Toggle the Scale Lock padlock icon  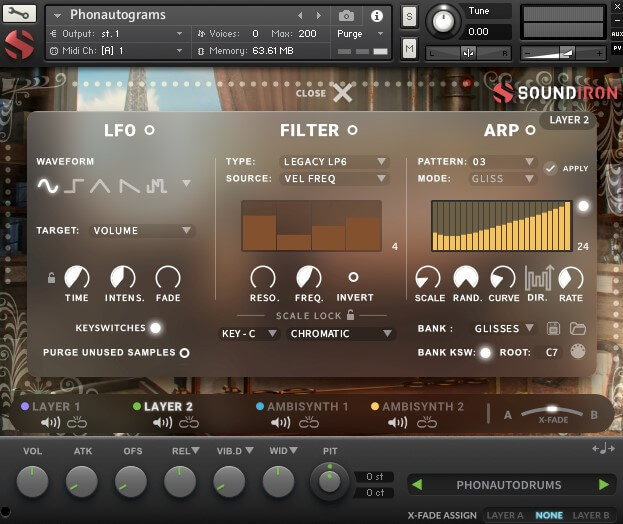point(350,315)
